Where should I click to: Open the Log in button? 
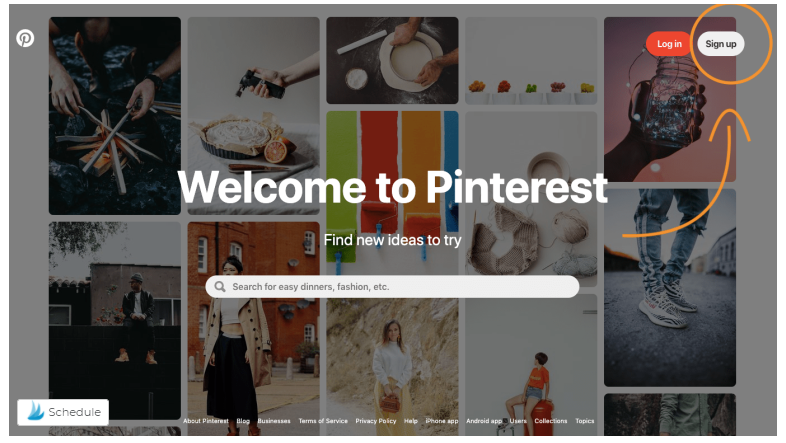pos(669,44)
